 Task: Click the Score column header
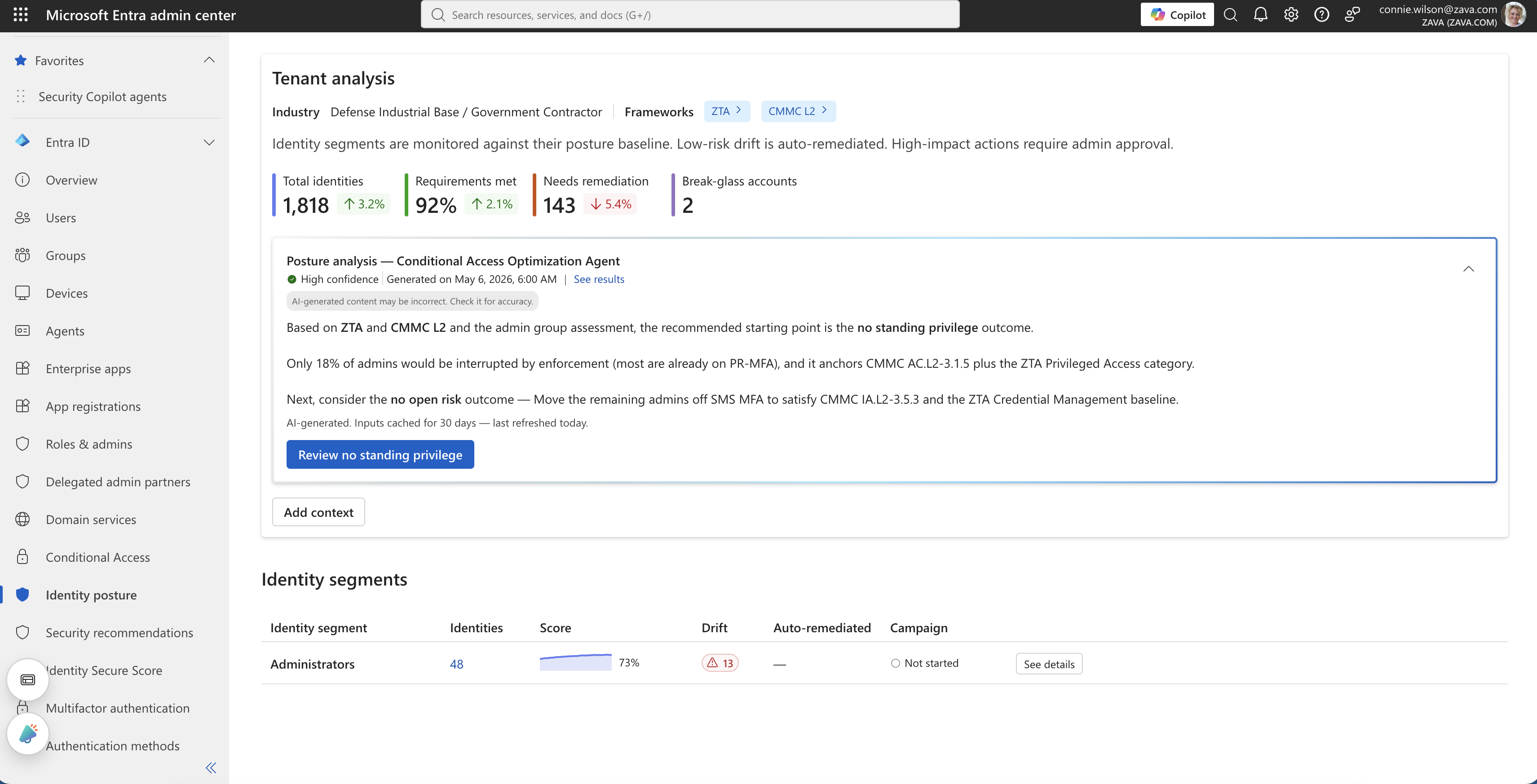pos(555,627)
